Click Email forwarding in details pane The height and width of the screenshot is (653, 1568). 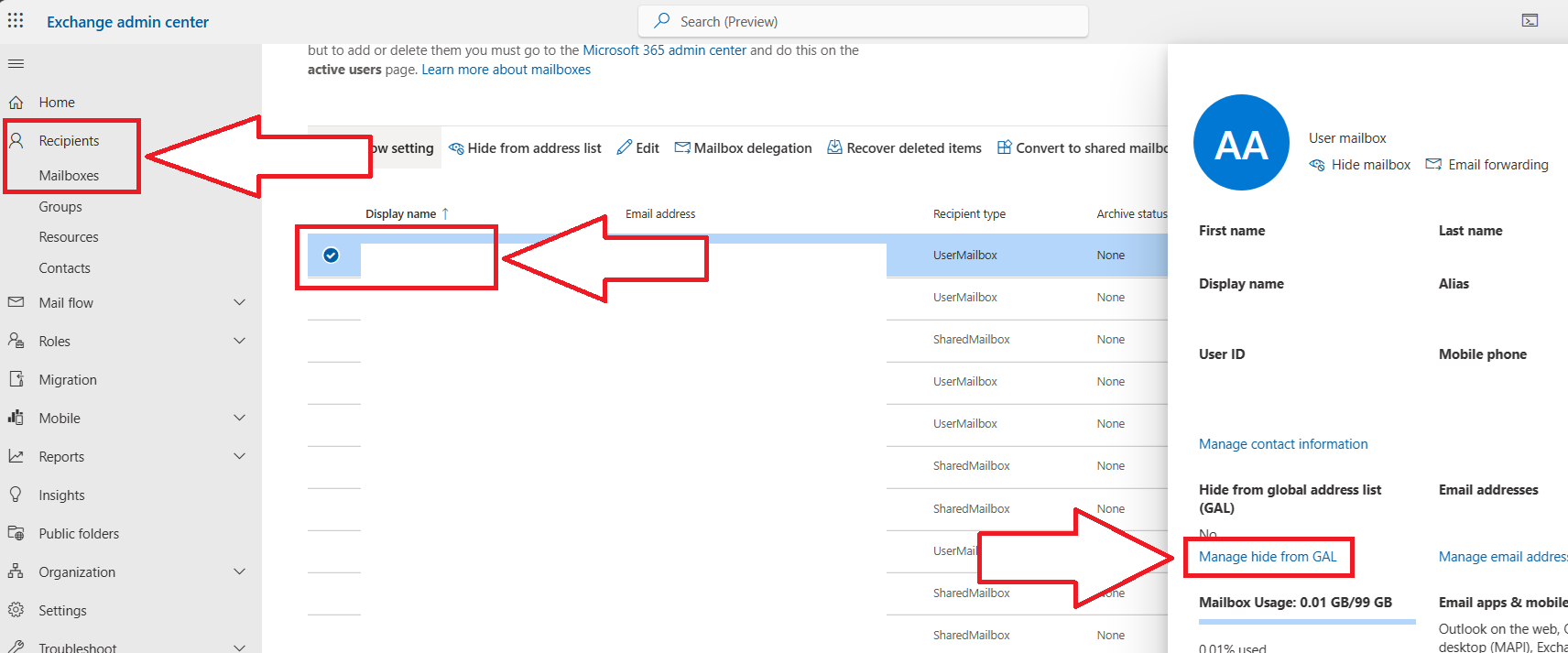1487,165
